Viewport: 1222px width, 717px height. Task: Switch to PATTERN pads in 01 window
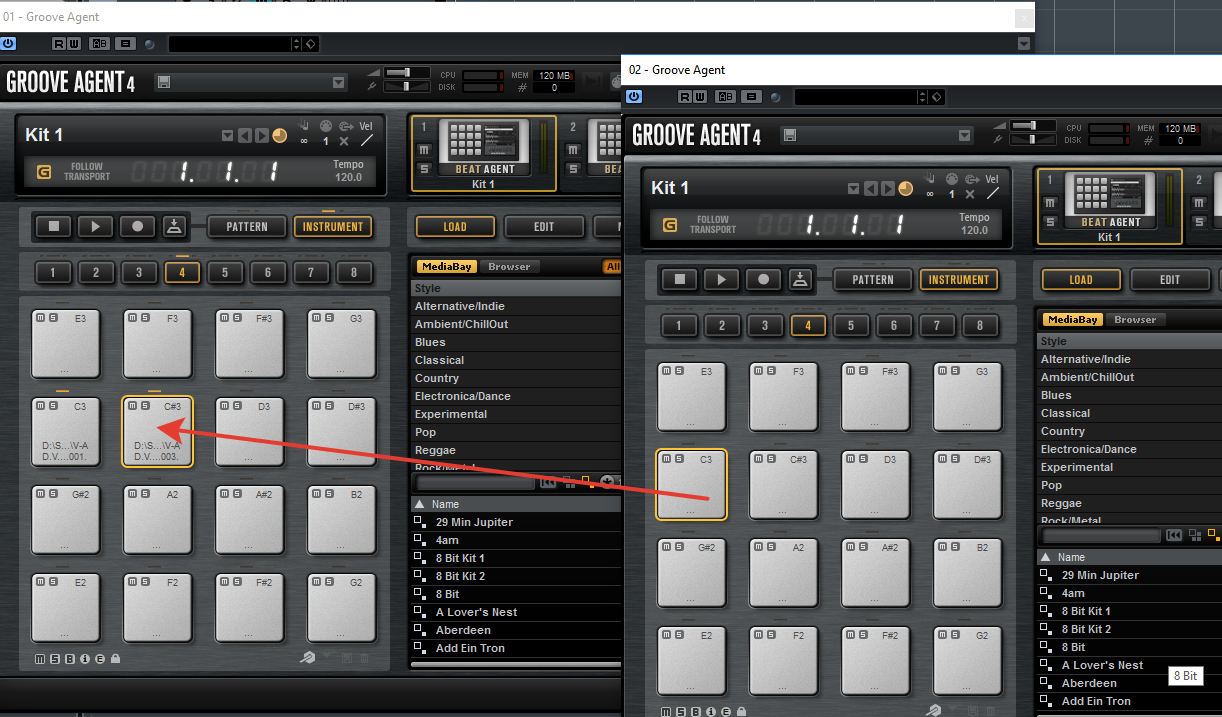246,227
